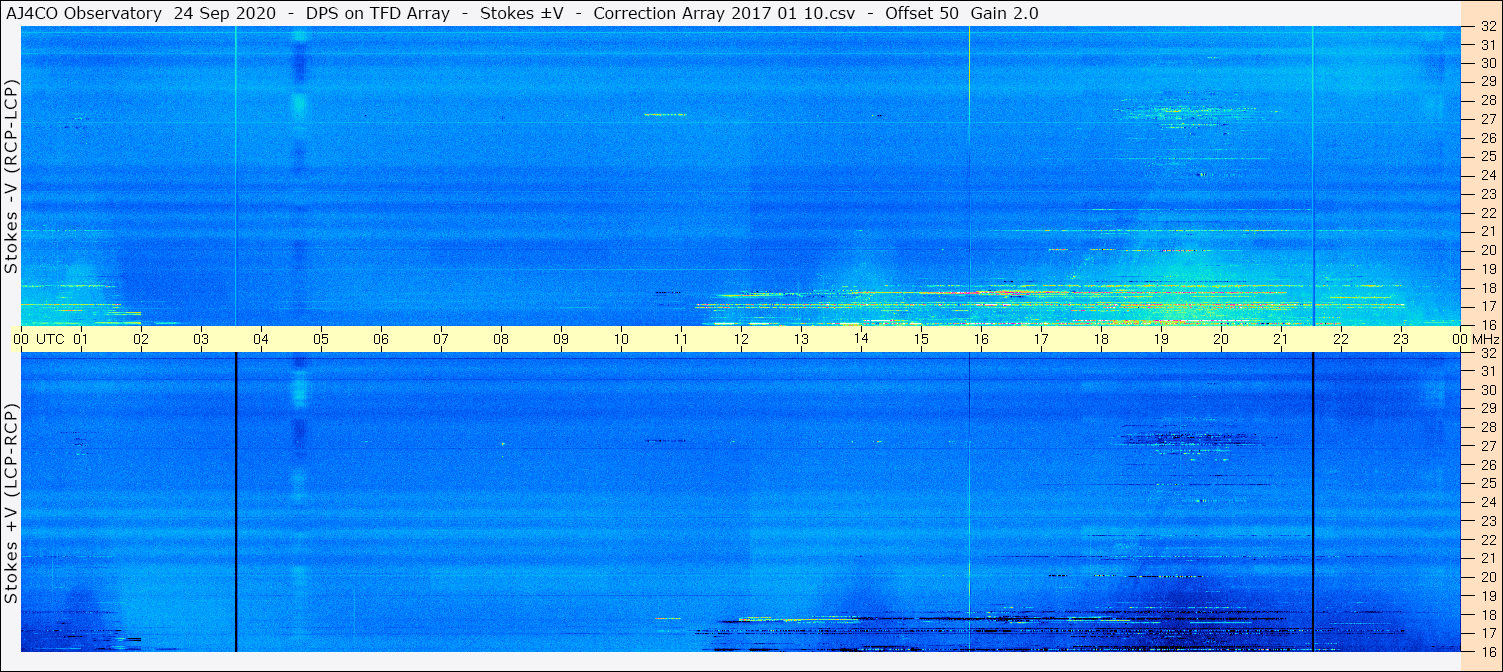Viewport: 1503px width, 672px height.
Task: Select the 21 hour marker on time axis
Action: click(x=1281, y=339)
